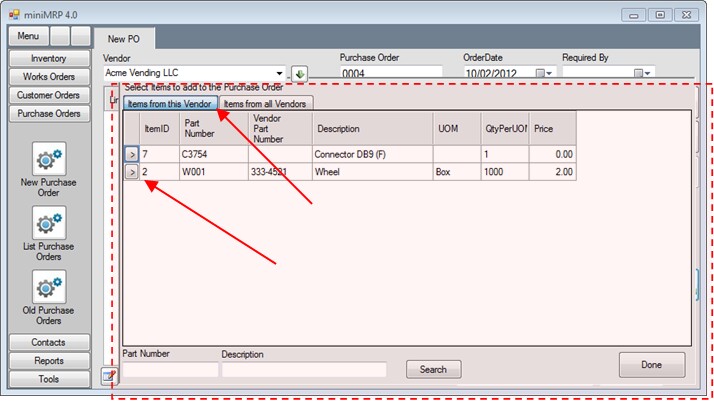This screenshot has height=401, width=714.
Task: Add Wheel item using its row arrow
Action: click(x=132, y=172)
